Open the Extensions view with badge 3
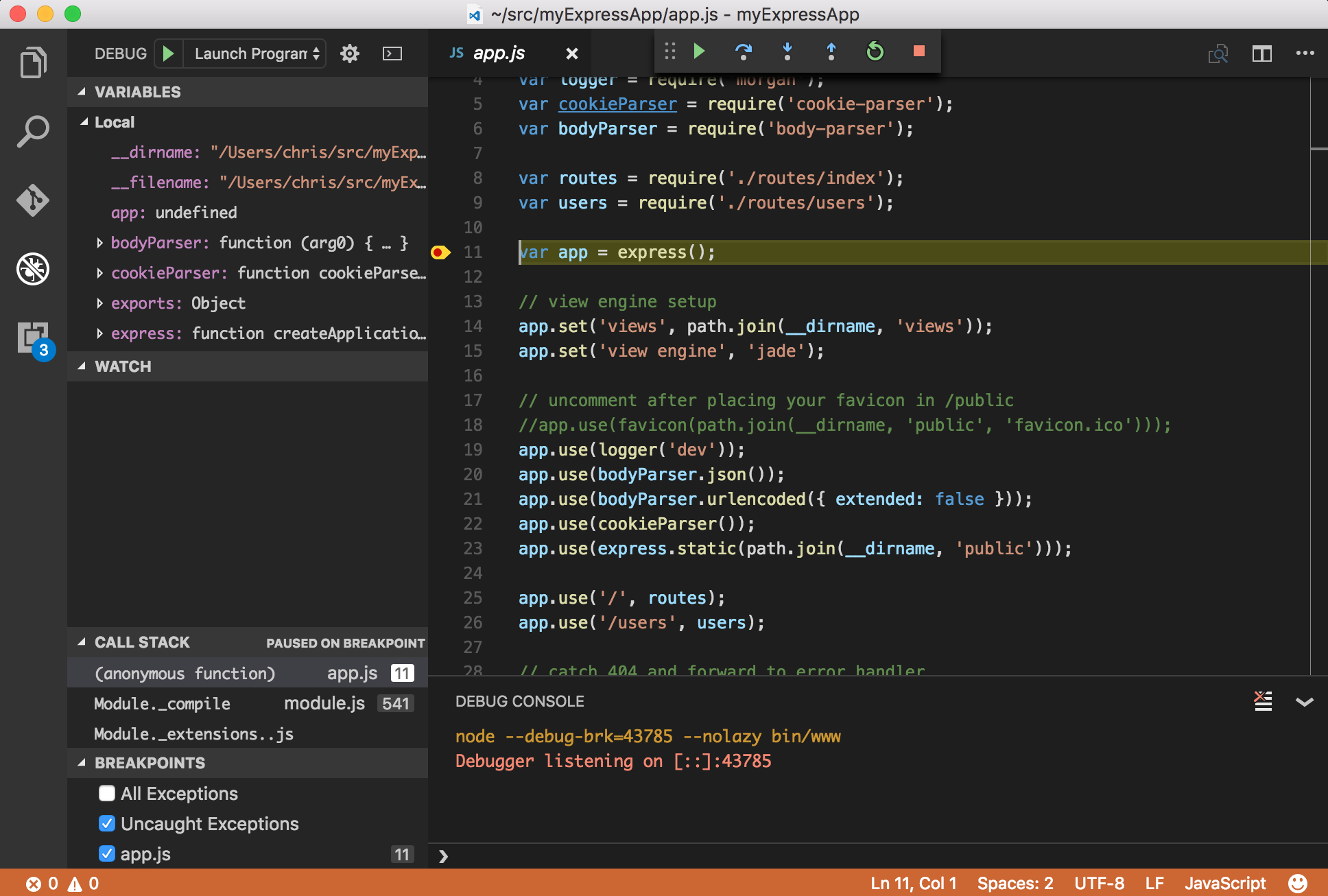Image resolution: width=1328 pixels, height=896 pixels. pos(36,340)
